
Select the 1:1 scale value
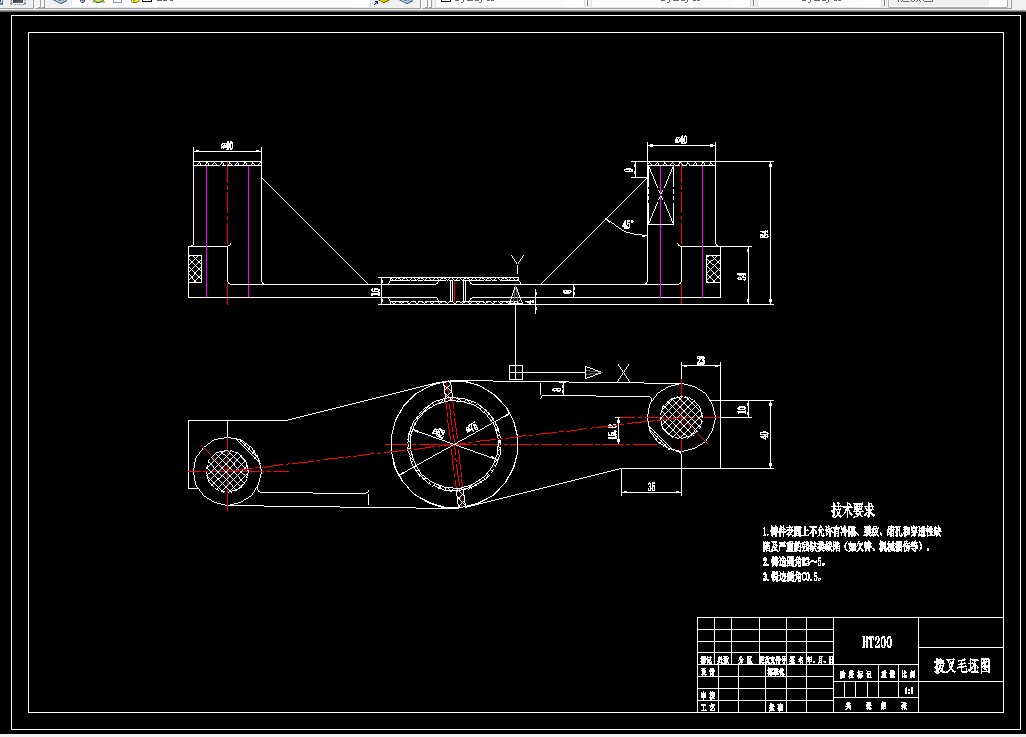pos(909,691)
